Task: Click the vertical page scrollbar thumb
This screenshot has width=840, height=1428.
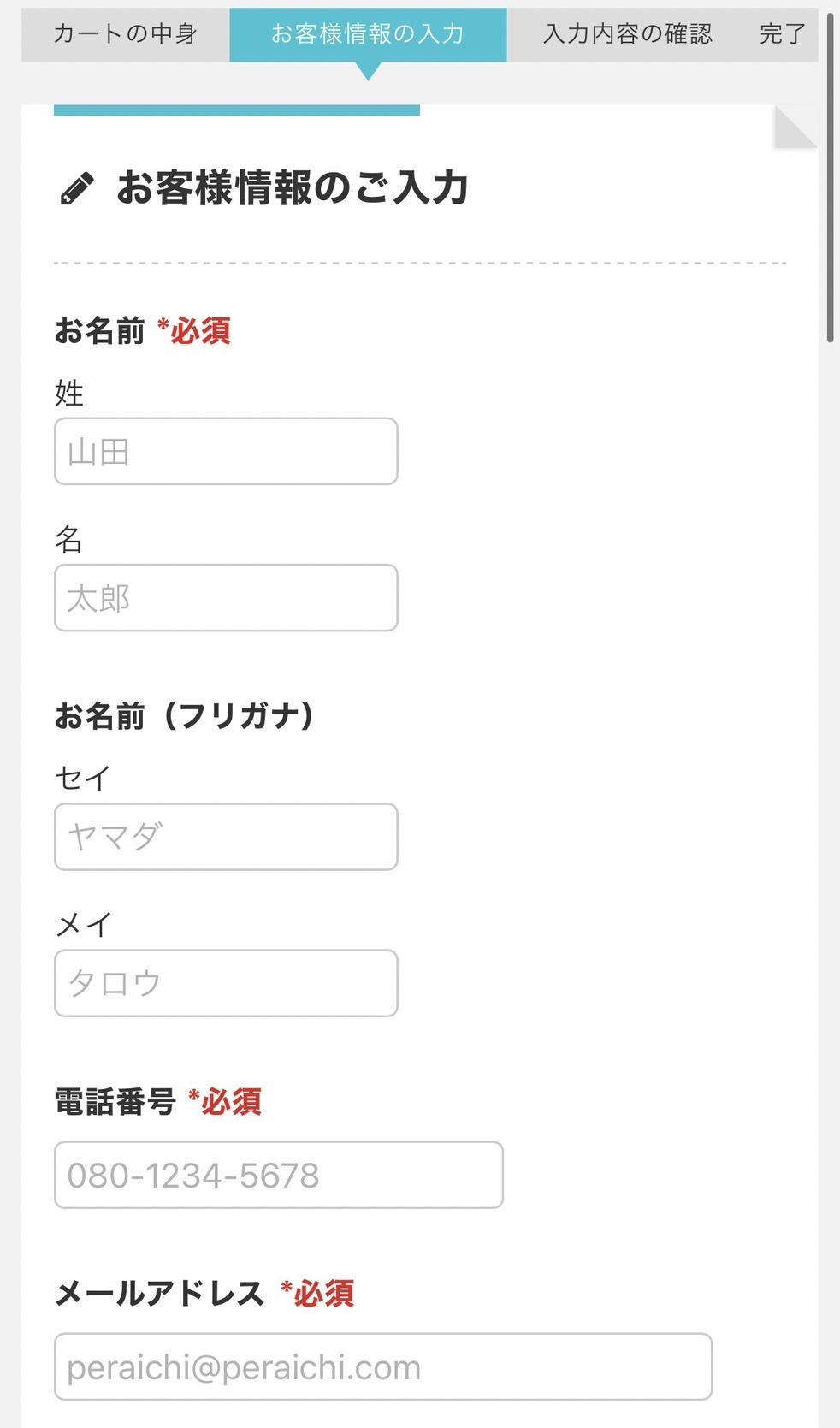Action: click(830, 178)
